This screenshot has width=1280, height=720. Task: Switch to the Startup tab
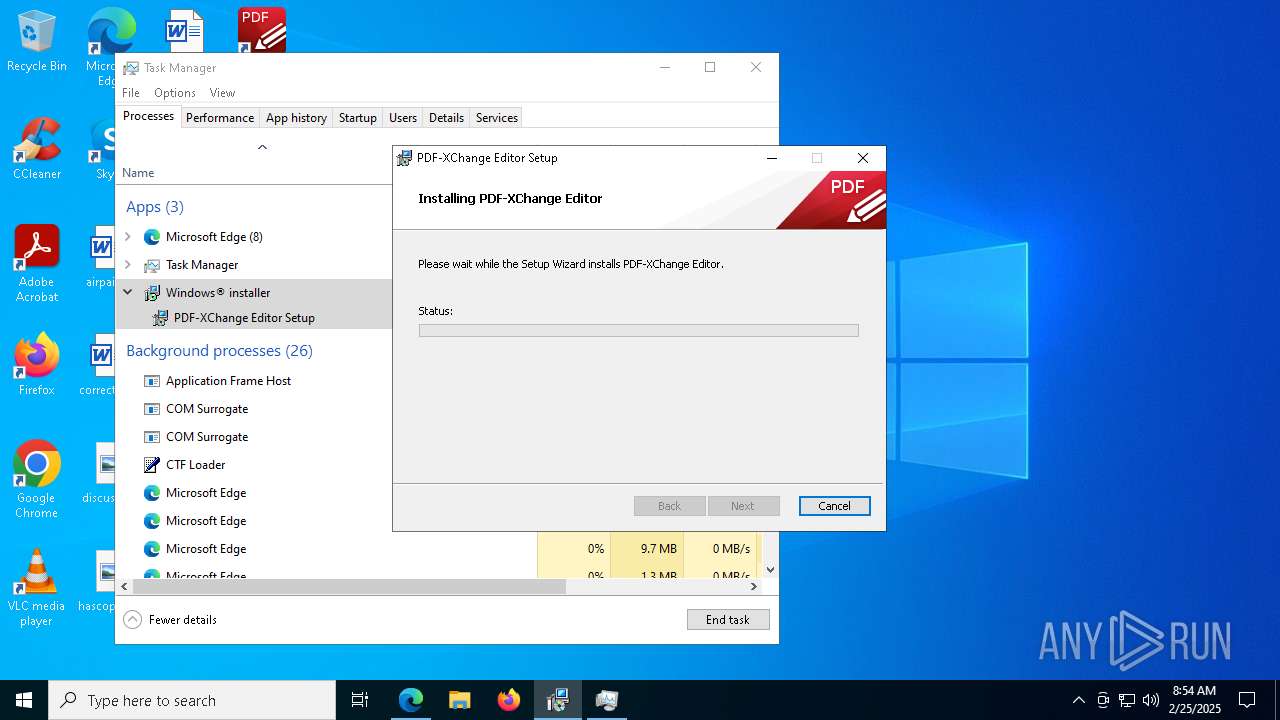click(x=358, y=118)
